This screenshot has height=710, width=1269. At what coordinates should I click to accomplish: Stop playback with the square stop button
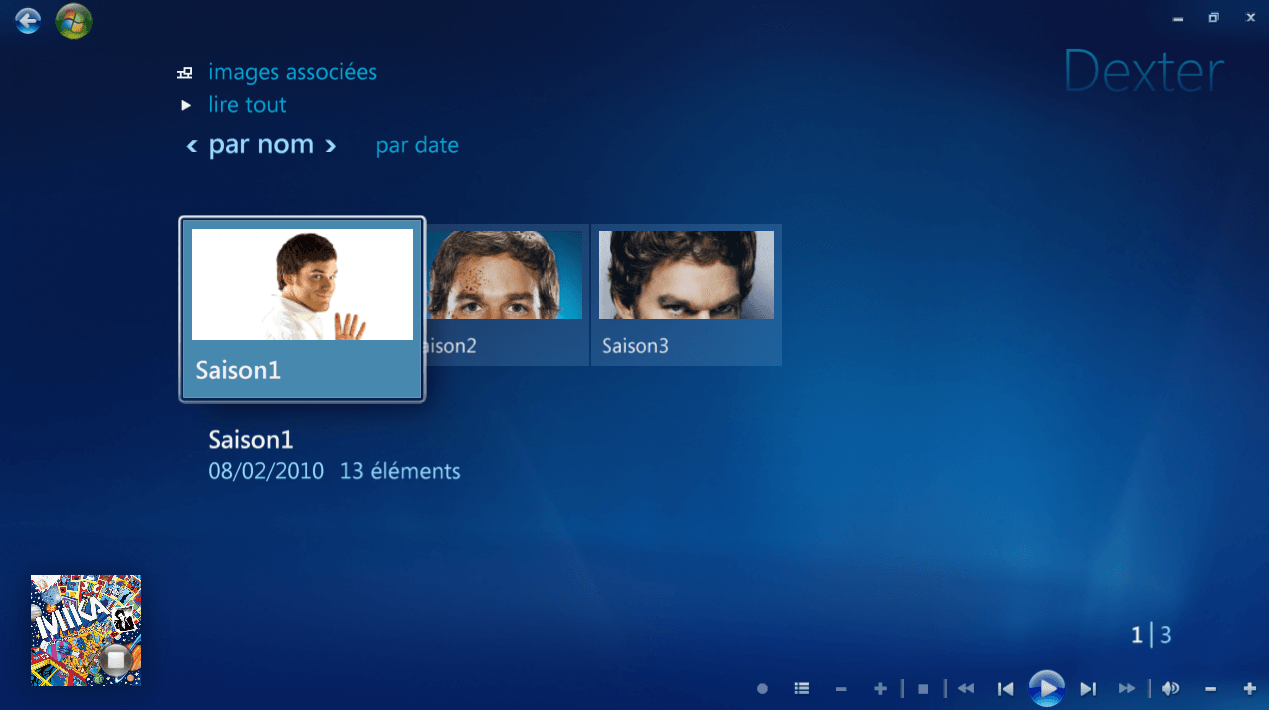click(923, 689)
